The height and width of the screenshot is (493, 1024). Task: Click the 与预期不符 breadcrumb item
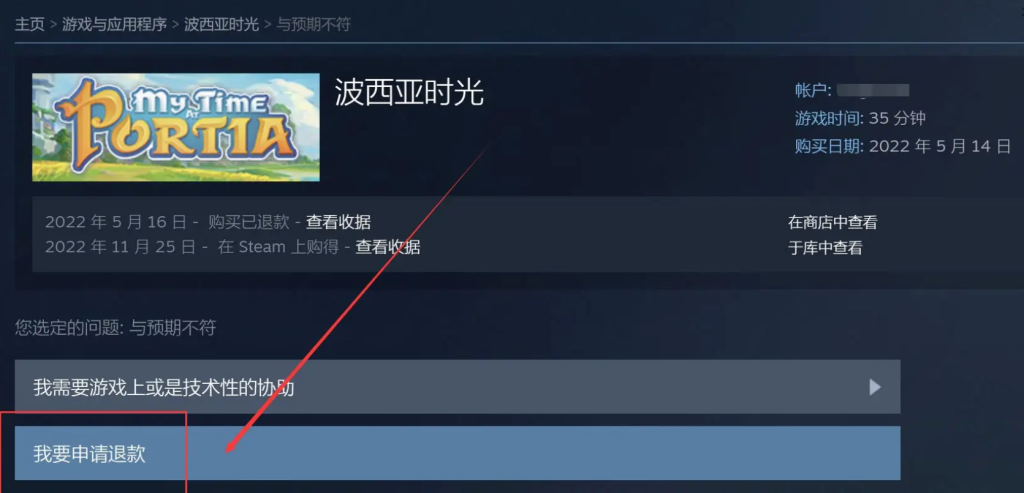pyautogui.click(x=313, y=25)
